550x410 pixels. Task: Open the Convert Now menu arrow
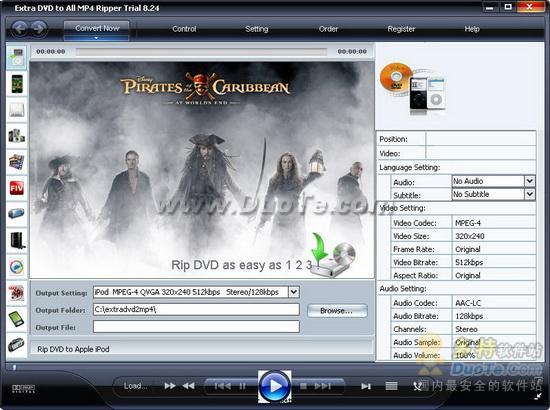point(96,38)
